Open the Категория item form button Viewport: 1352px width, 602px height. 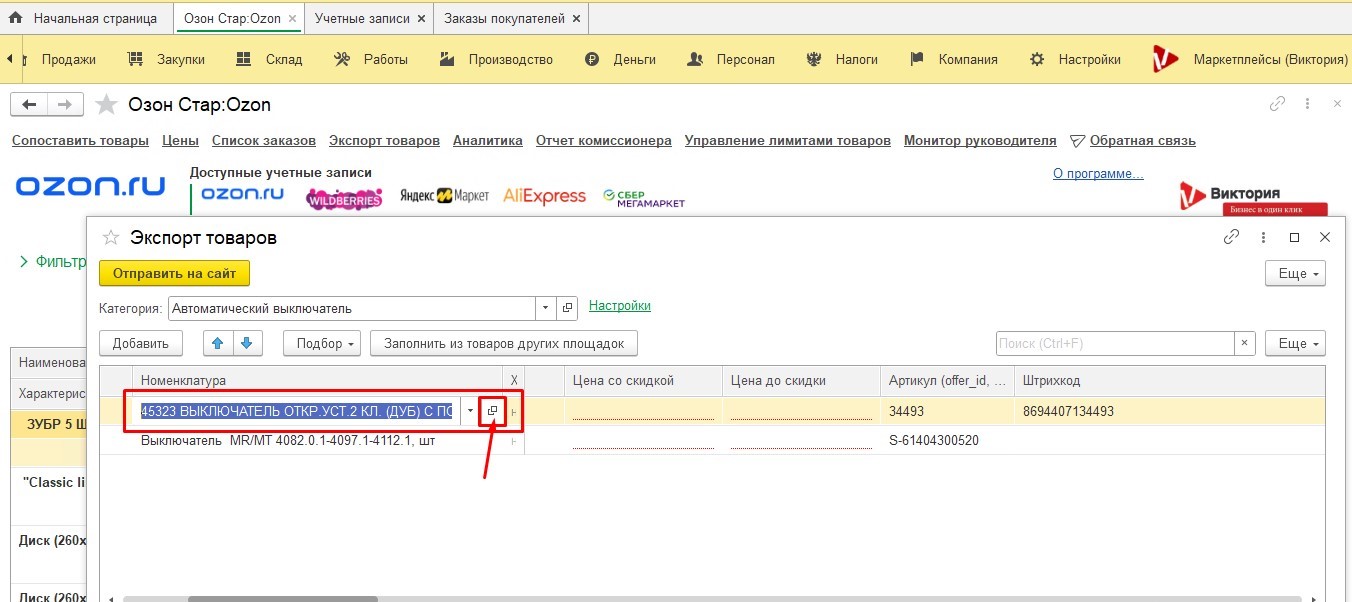click(566, 308)
